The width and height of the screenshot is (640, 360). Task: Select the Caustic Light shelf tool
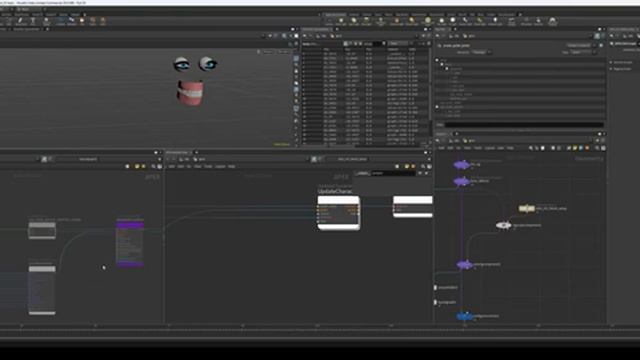click(465, 21)
